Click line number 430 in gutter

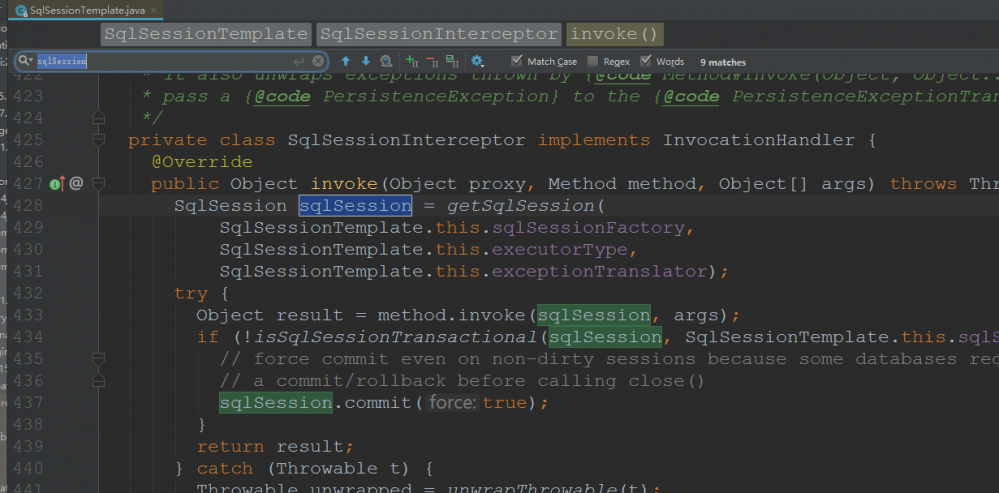coord(27,250)
